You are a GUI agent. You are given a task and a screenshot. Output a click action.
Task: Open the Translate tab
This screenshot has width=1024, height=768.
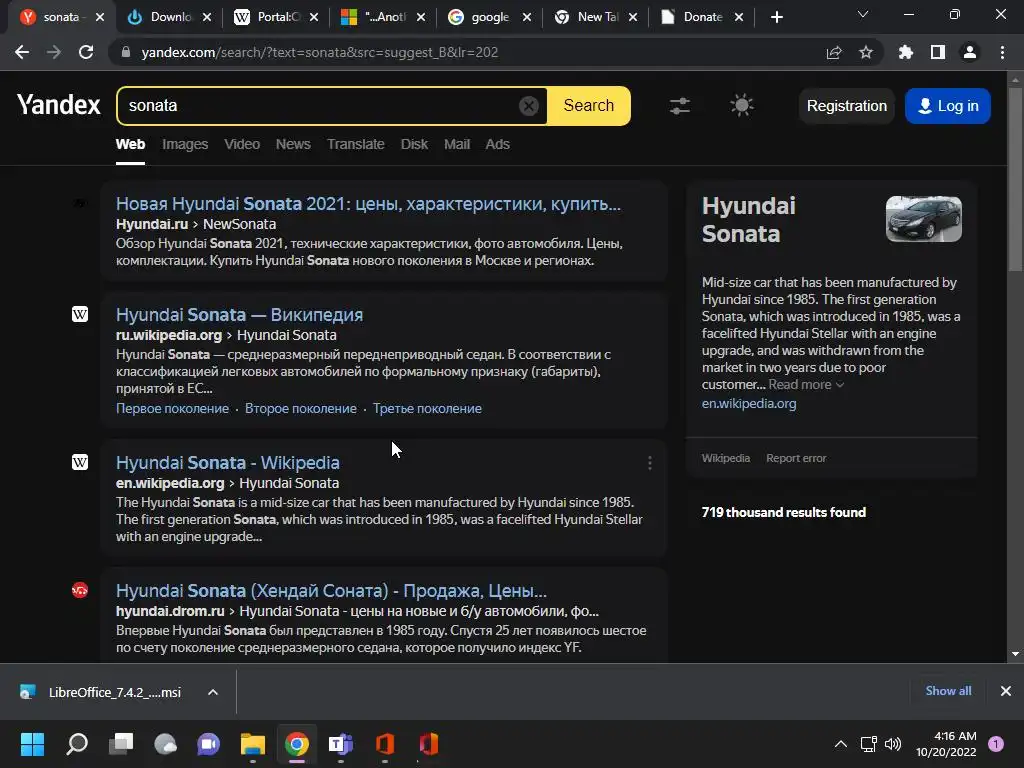click(355, 144)
